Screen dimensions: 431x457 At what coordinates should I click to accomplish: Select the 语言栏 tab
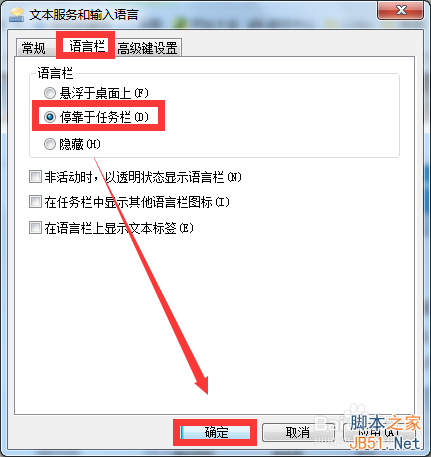point(86,46)
